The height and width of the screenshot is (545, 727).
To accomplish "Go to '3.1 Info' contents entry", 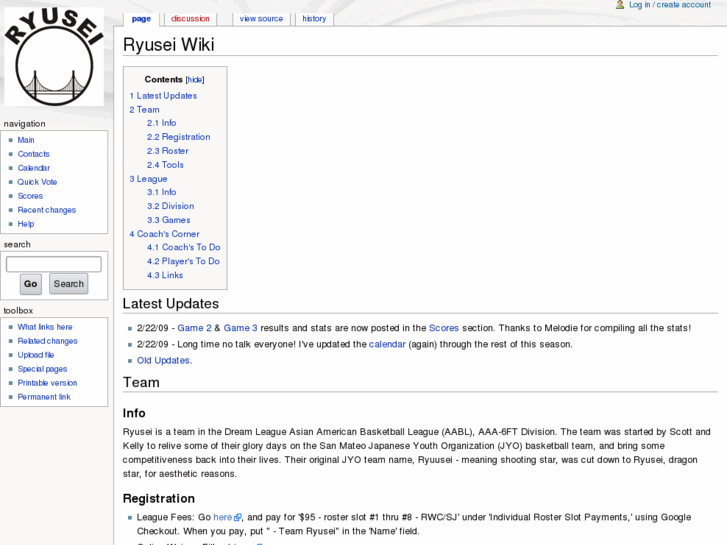I will 161,192.
